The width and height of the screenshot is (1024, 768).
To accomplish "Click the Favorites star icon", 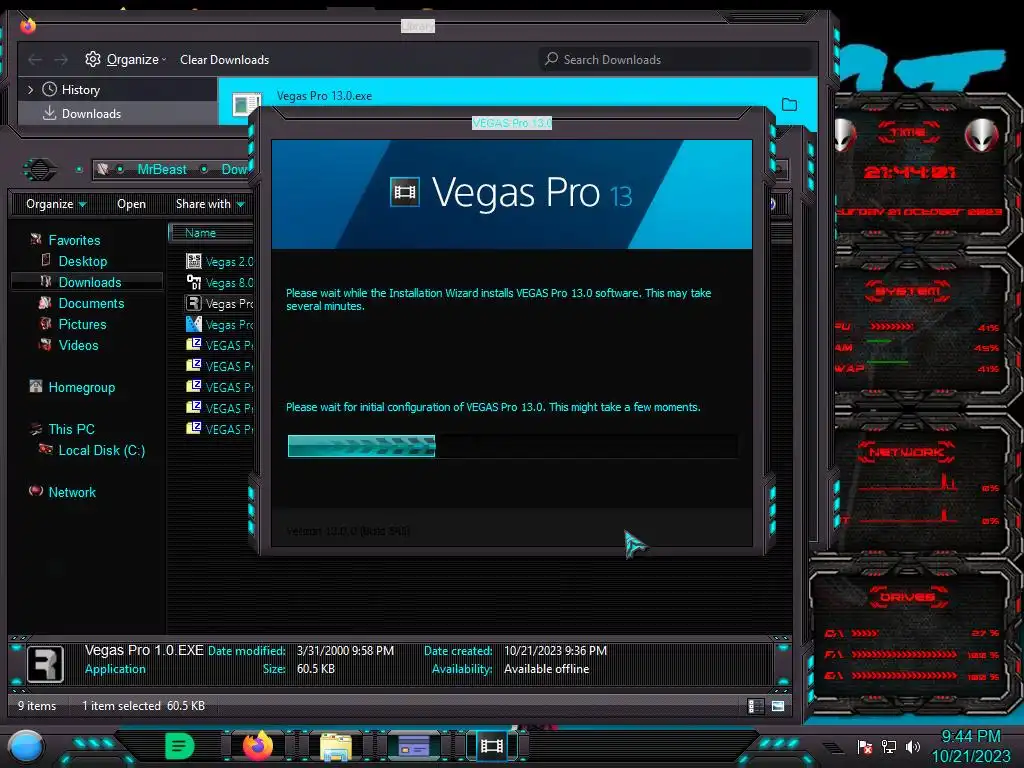I will pyautogui.click(x=36, y=240).
